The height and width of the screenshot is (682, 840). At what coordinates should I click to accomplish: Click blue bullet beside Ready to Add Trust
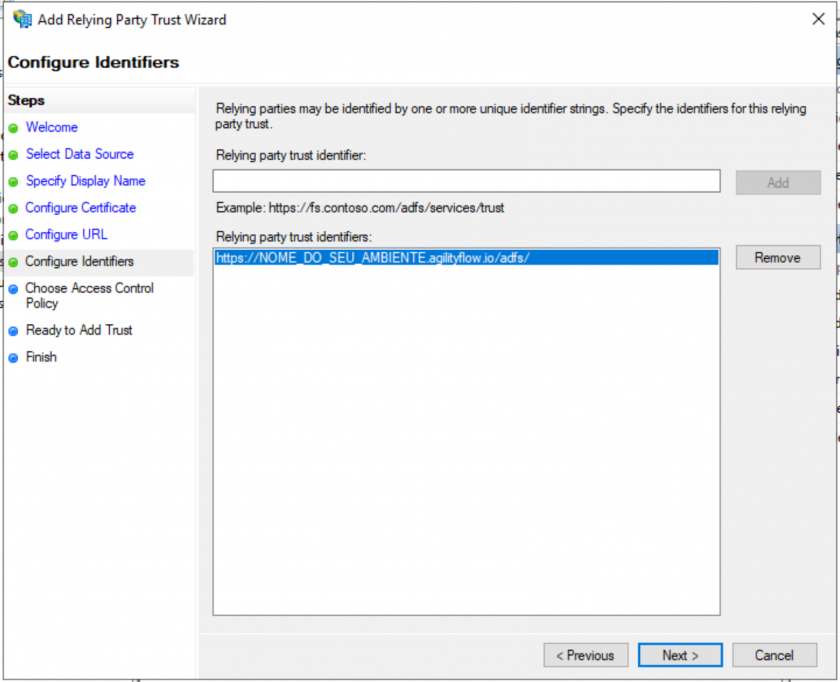point(14,331)
